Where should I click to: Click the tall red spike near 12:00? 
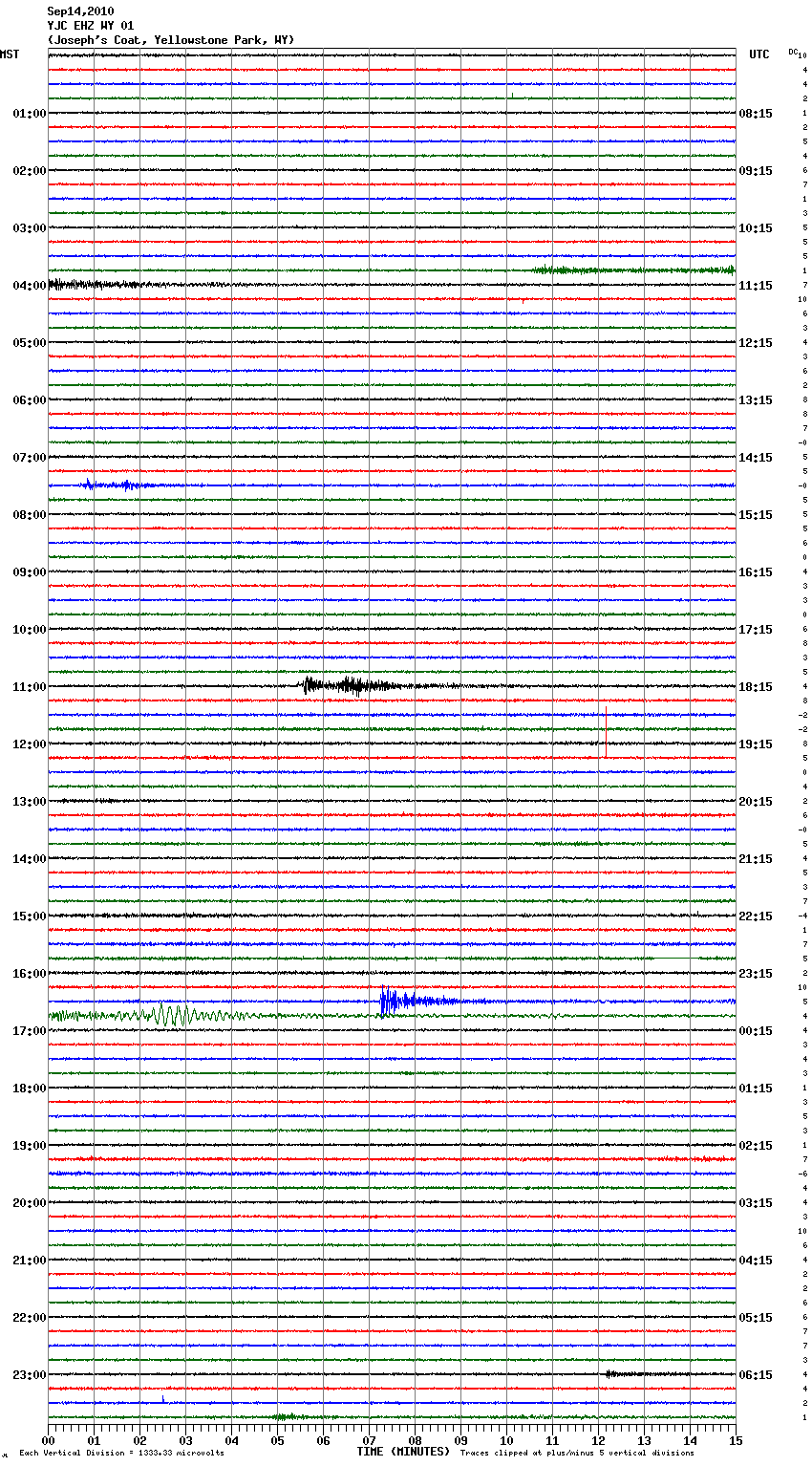click(606, 731)
